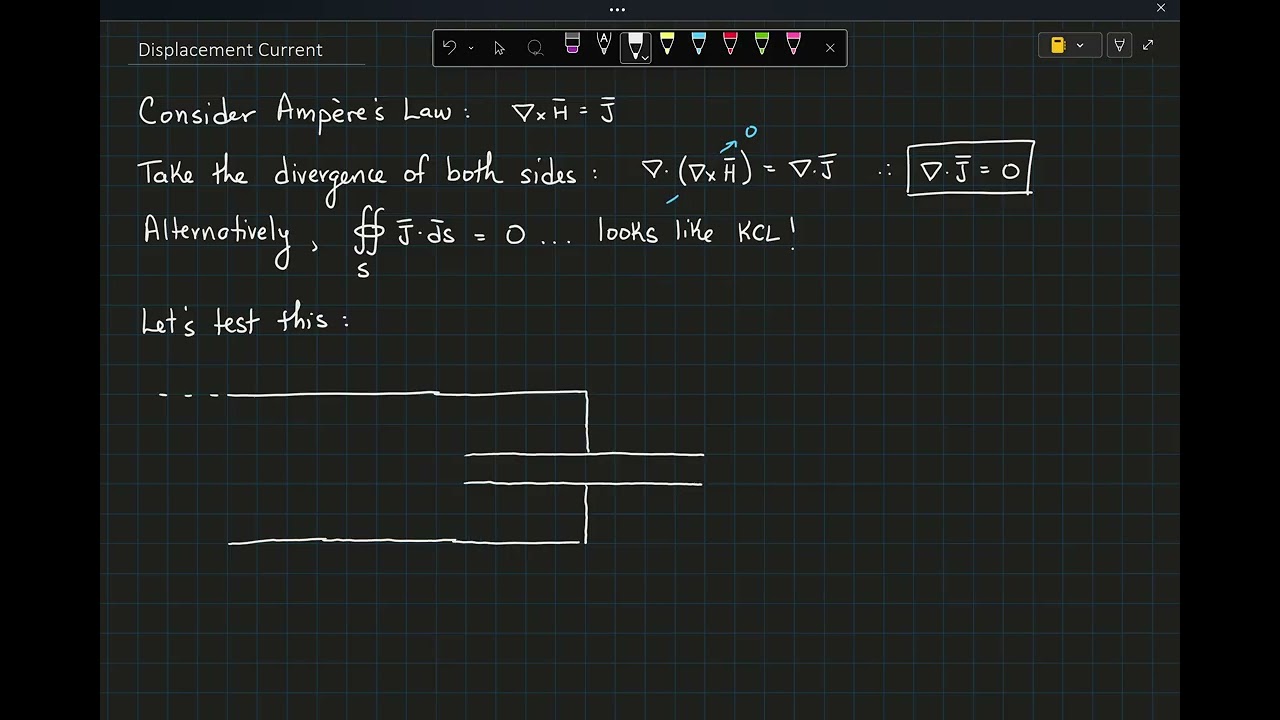Pick the green pen
The height and width of the screenshot is (720, 1280).
(x=762, y=44)
